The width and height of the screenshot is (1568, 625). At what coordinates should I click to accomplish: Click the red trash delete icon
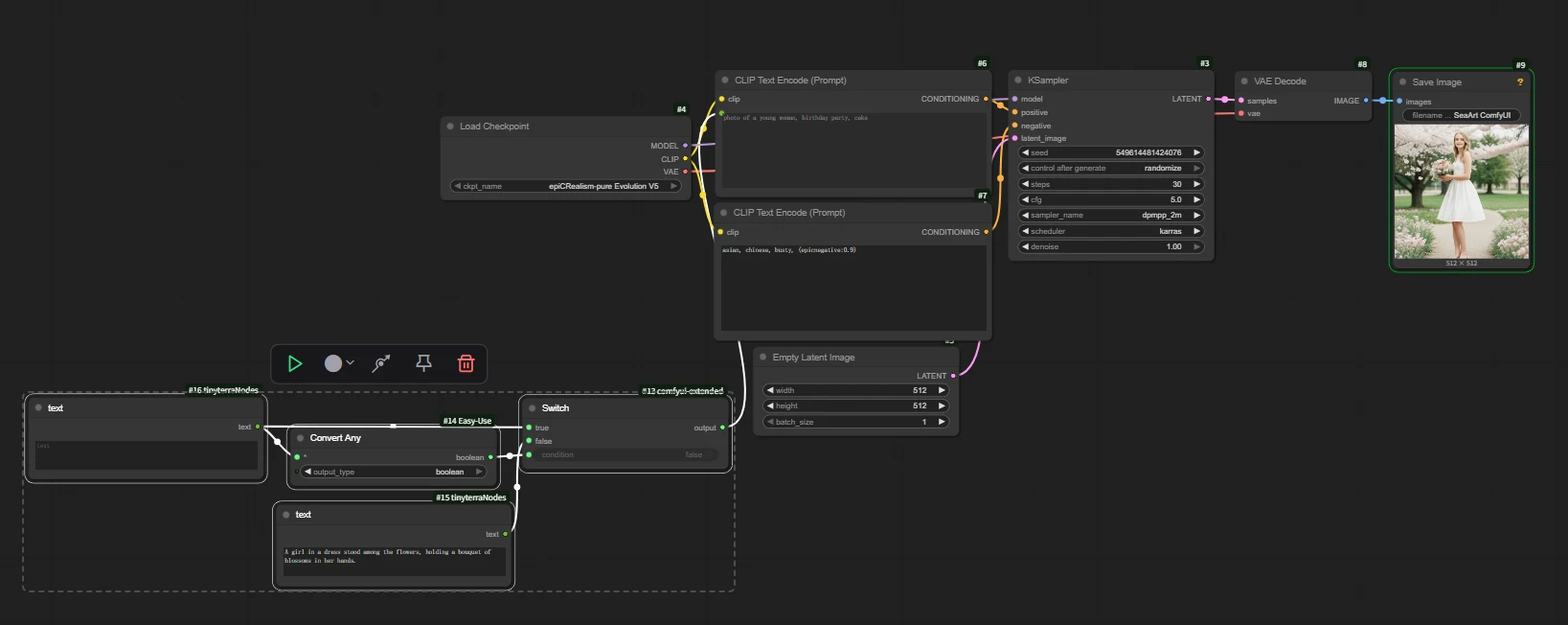point(466,363)
